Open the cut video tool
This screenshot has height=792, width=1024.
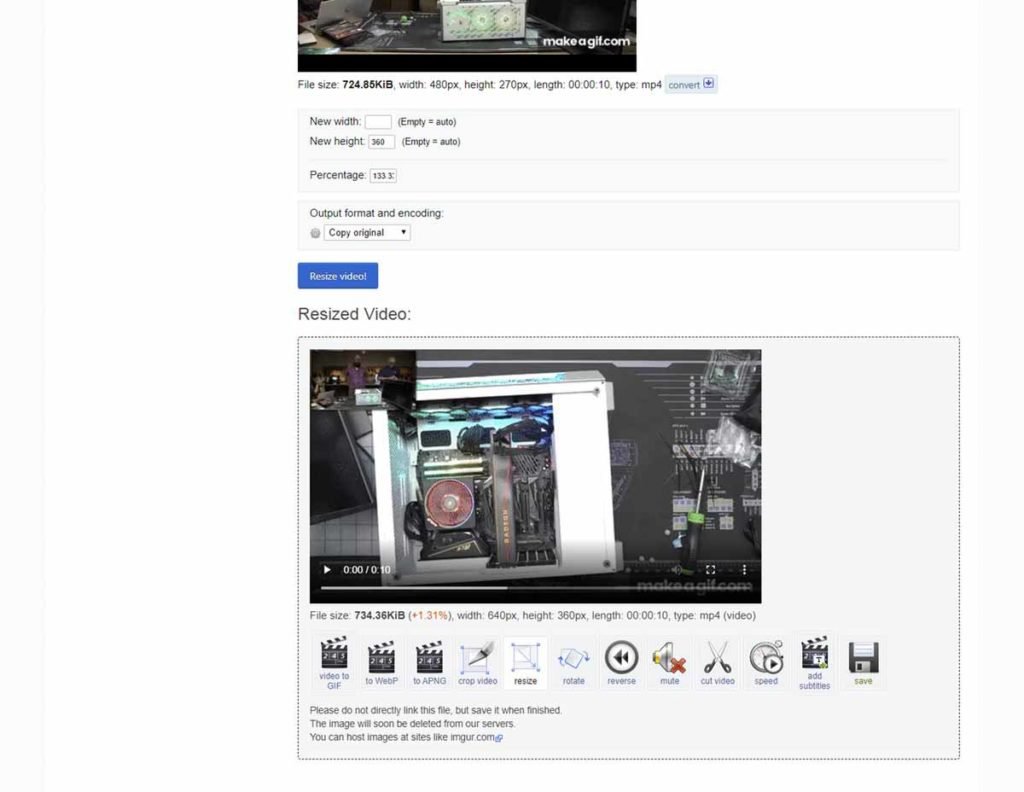(x=717, y=662)
